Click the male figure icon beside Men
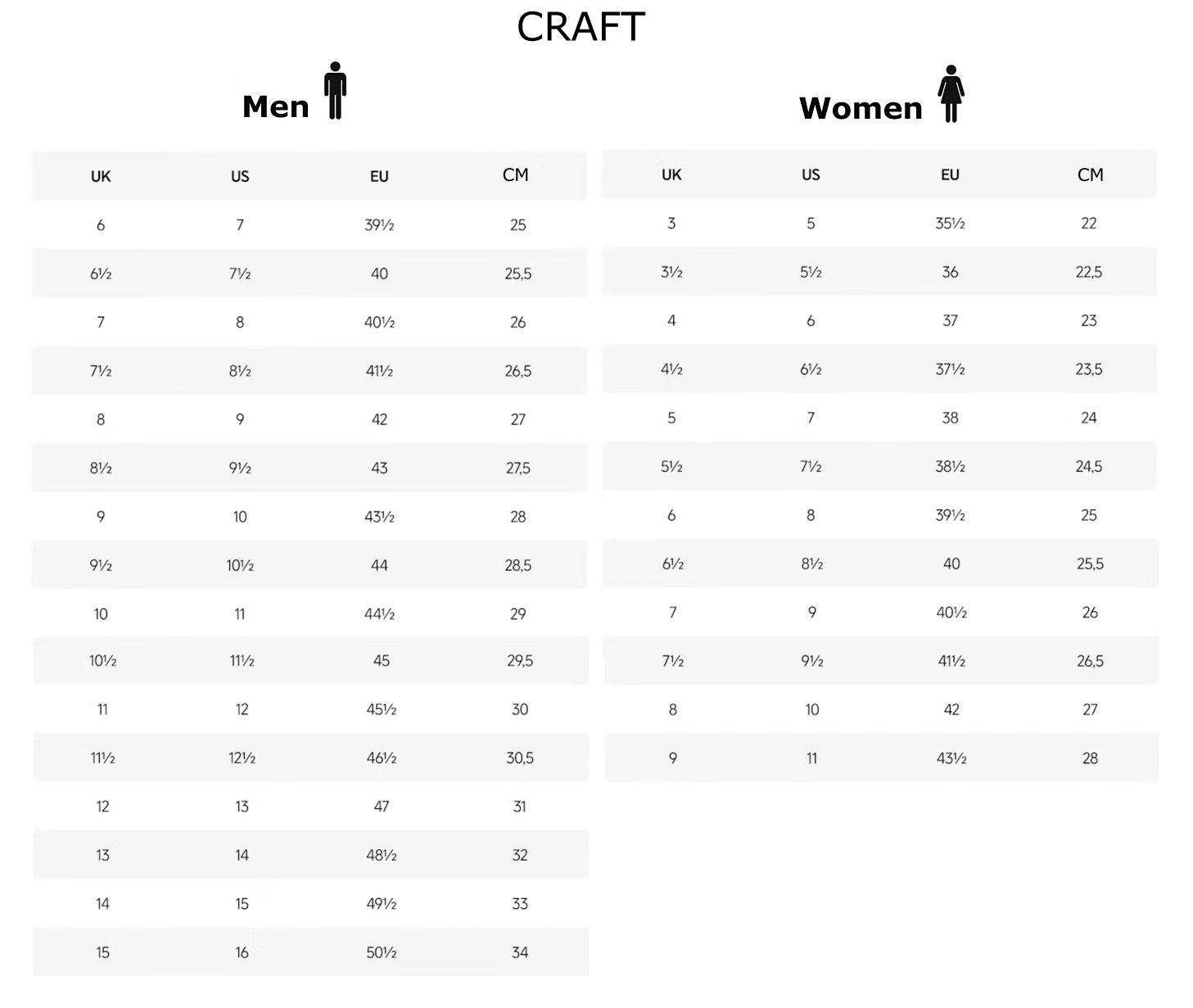Viewport: 1193px width, 1008px height. pyautogui.click(x=335, y=91)
